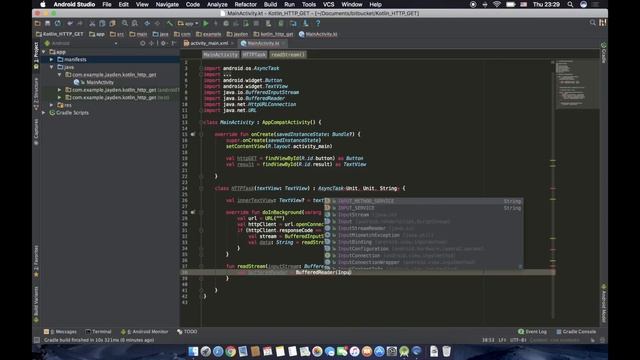Open Chrome from the Dock

click(x=231, y=351)
